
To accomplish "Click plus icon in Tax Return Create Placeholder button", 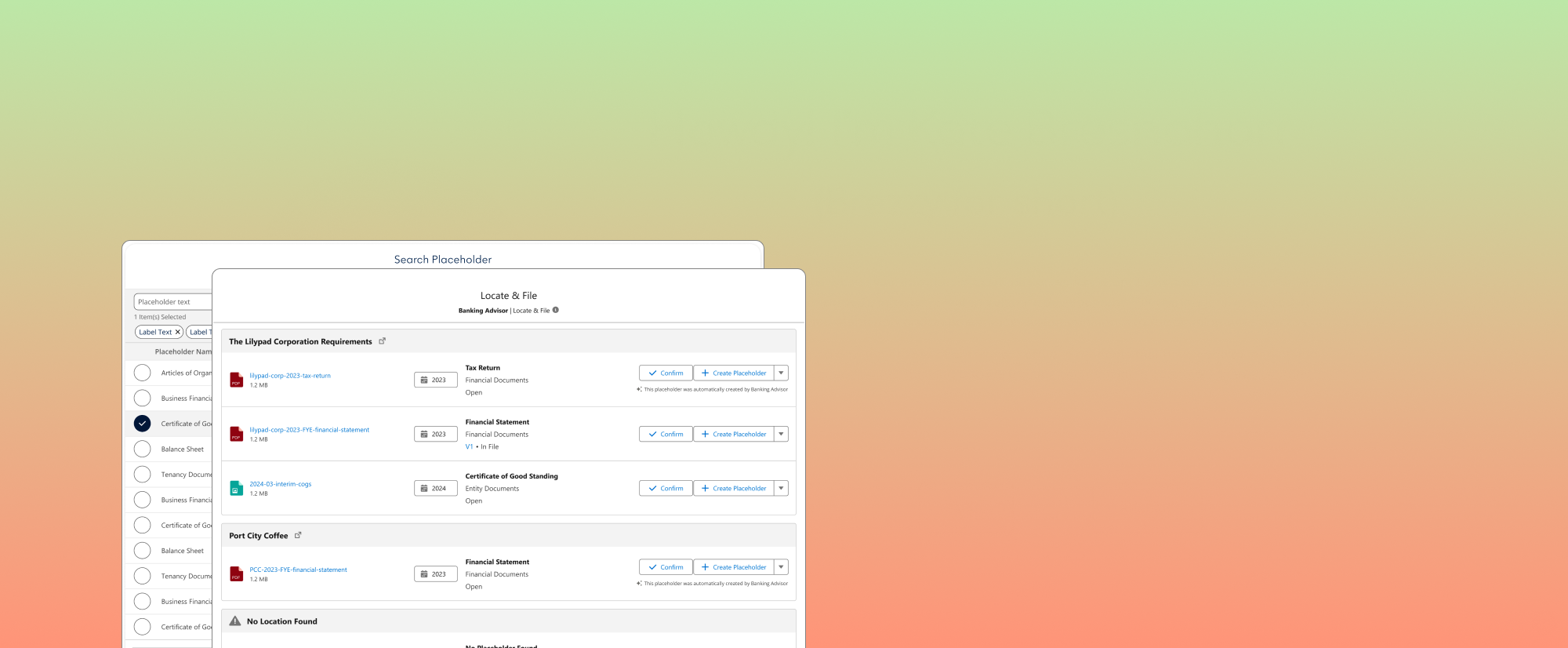I will 705,373.
